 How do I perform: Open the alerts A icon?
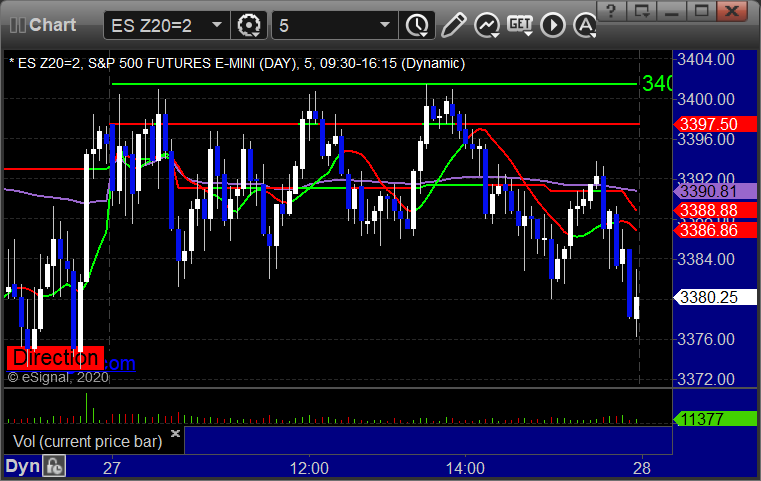click(x=585, y=25)
